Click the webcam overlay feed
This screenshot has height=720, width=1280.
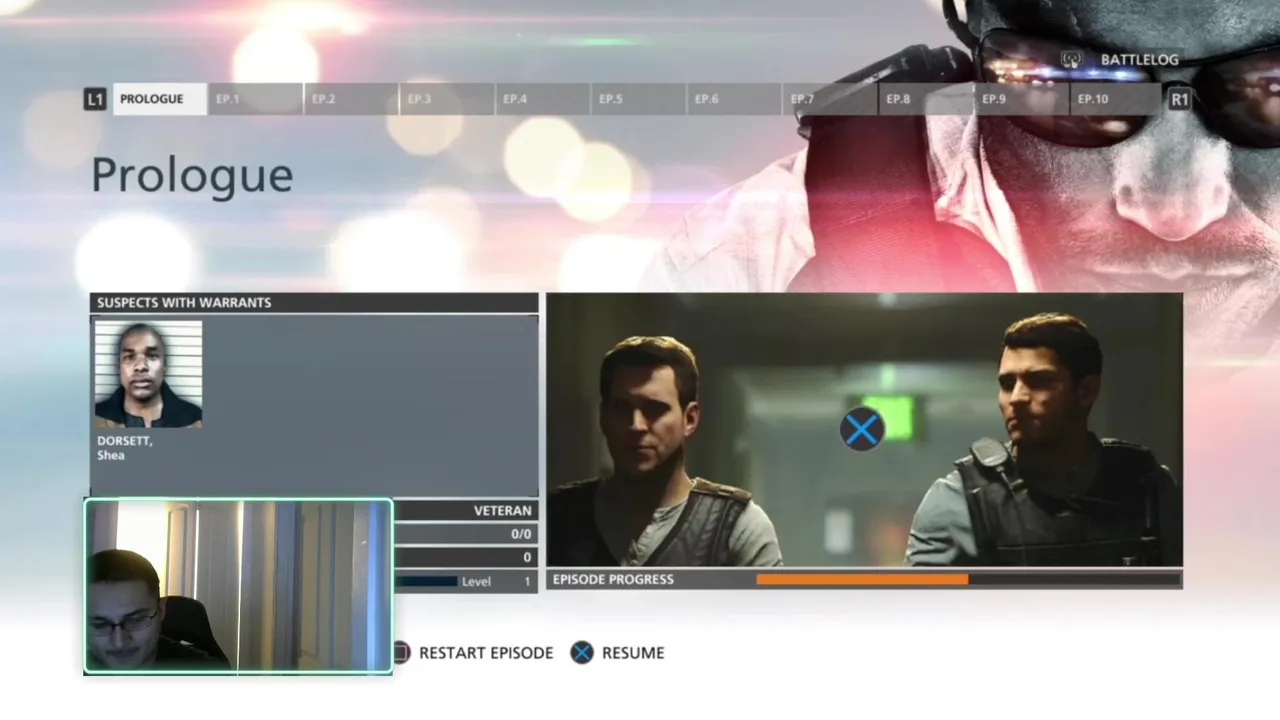[x=238, y=586]
